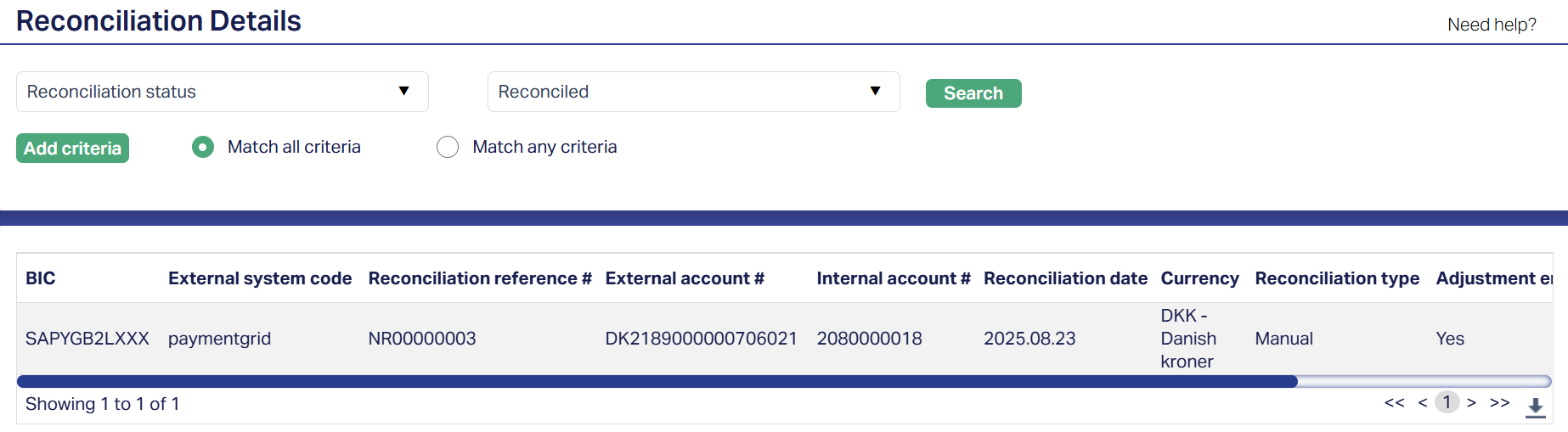Go to the previous results page
Viewport: 1568px width, 432px height.
(x=1422, y=402)
